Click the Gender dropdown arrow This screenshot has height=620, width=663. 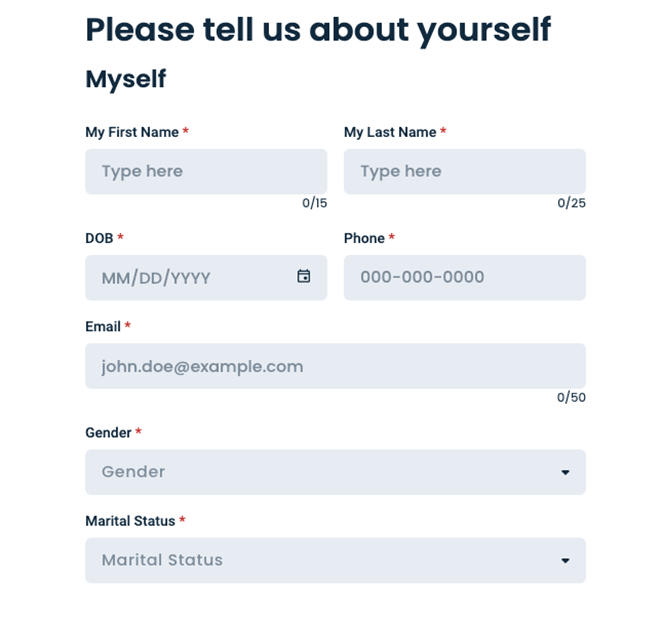565,472
